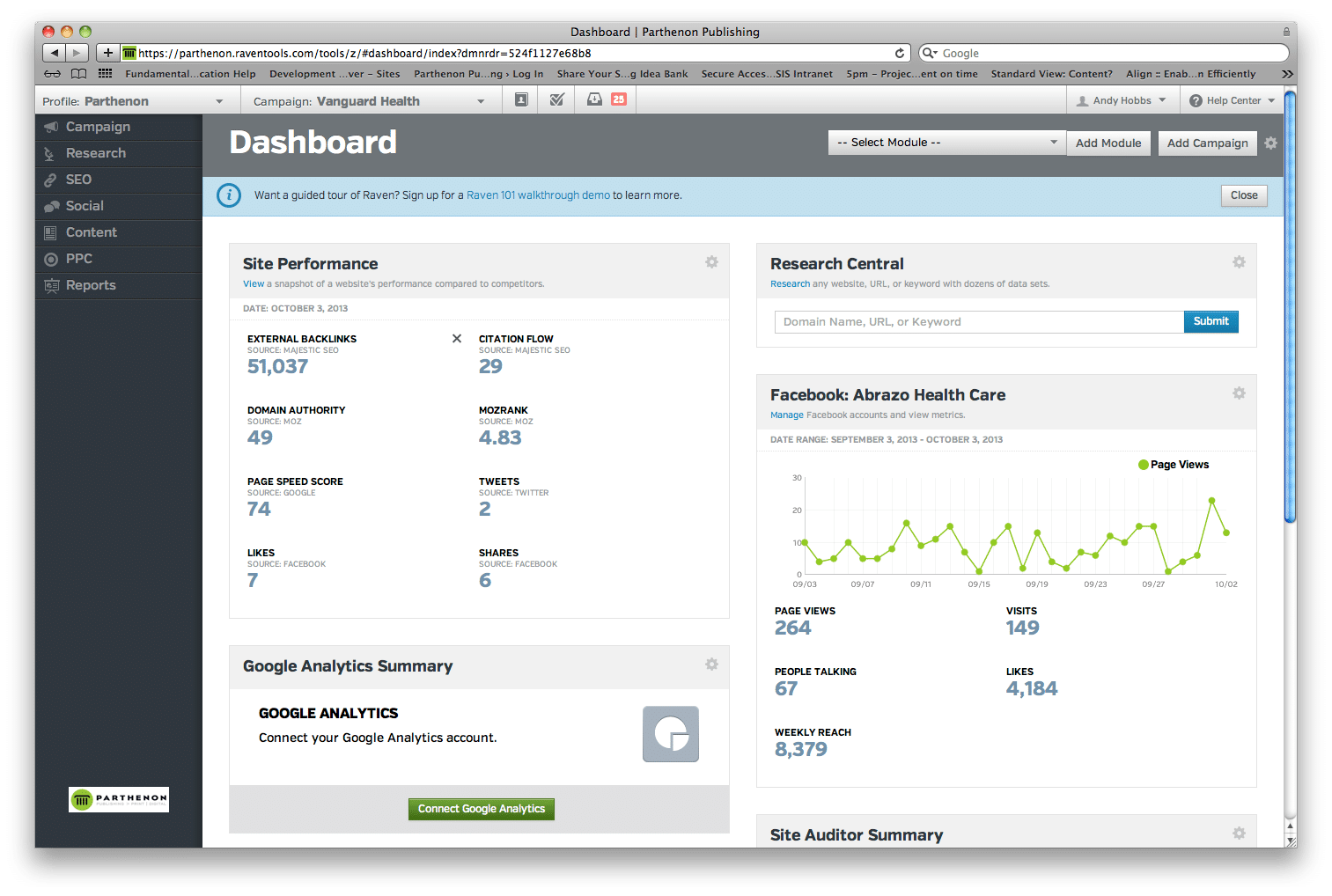Screen dimensions: 1332x896
Task: Open Facebook Abrazo Health Care gear settings
Action: (1239, 393)
